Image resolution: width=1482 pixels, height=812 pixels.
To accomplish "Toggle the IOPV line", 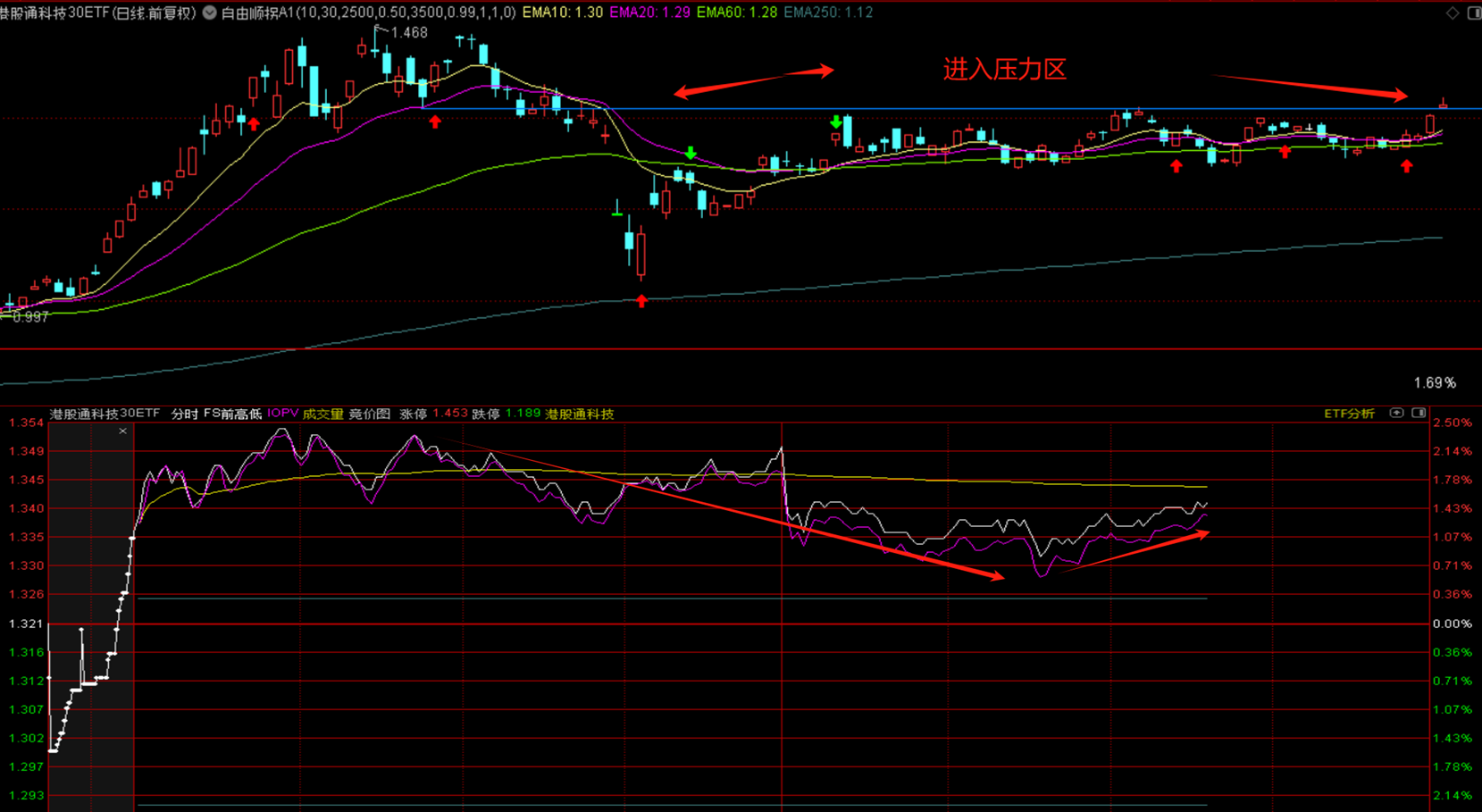I will pyautogui.click(x=282, y=414).
